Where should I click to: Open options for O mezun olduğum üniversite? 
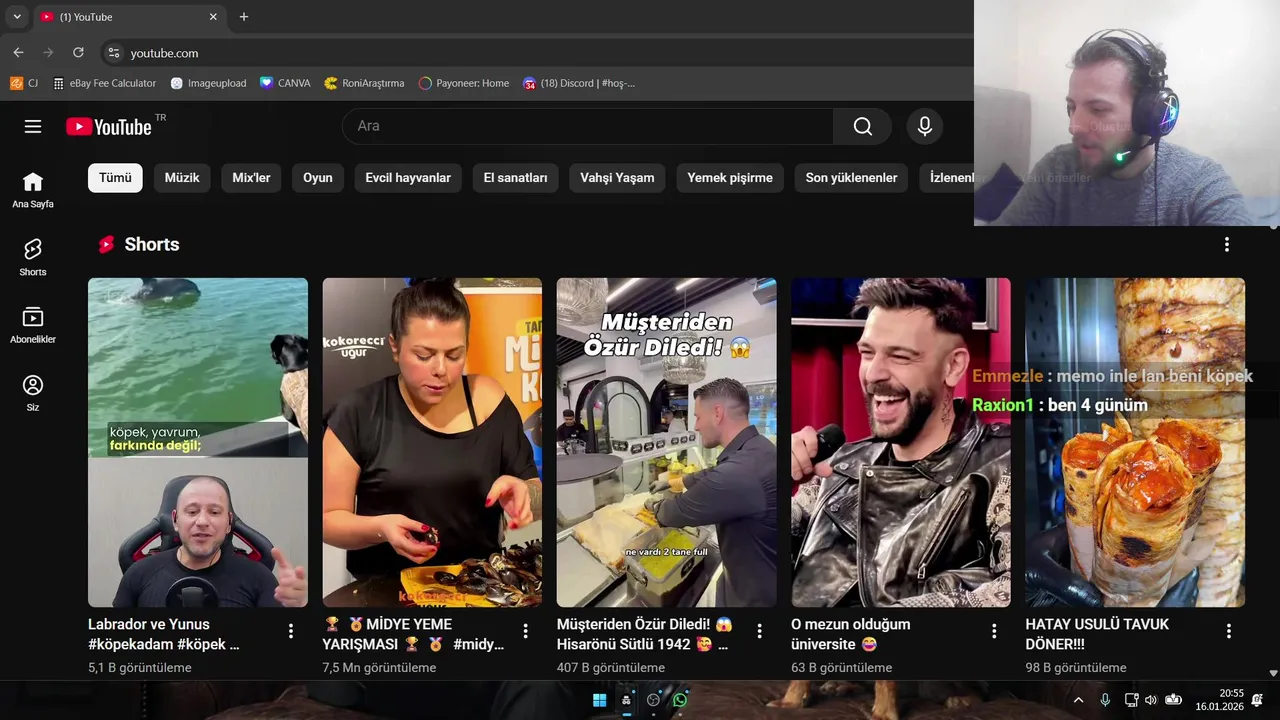(x=994, y=631)
